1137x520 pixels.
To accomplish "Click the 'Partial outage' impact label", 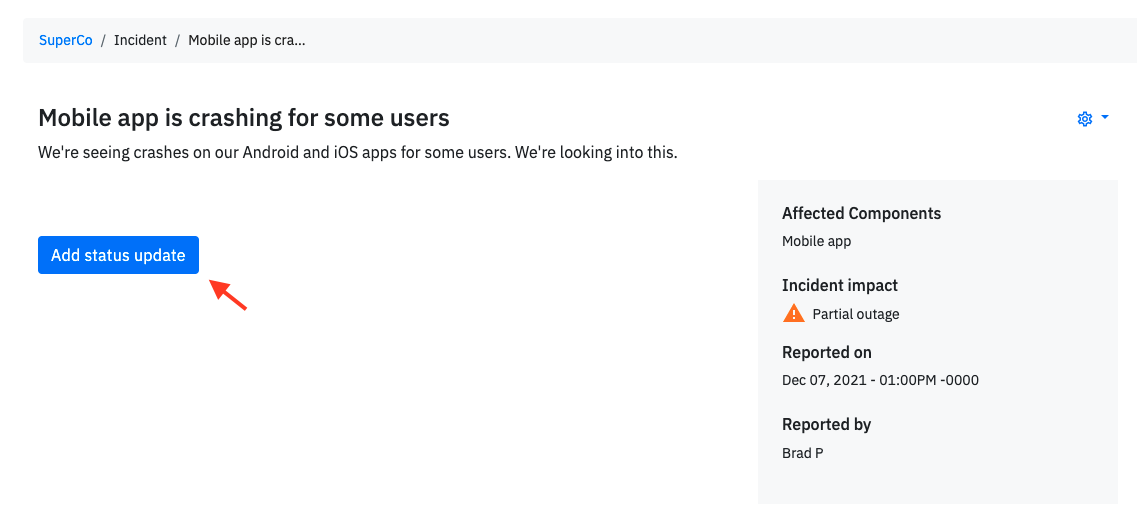I will pos(856,314).
